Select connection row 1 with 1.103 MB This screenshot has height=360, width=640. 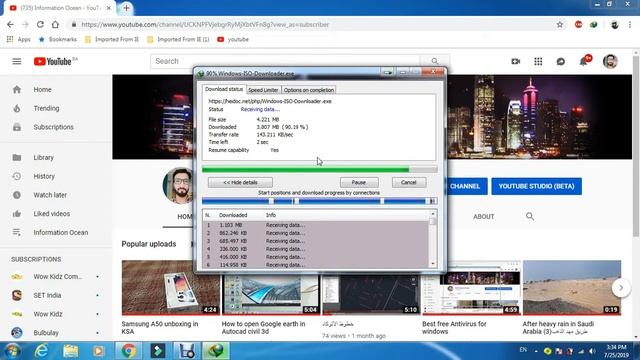(316, 225)
